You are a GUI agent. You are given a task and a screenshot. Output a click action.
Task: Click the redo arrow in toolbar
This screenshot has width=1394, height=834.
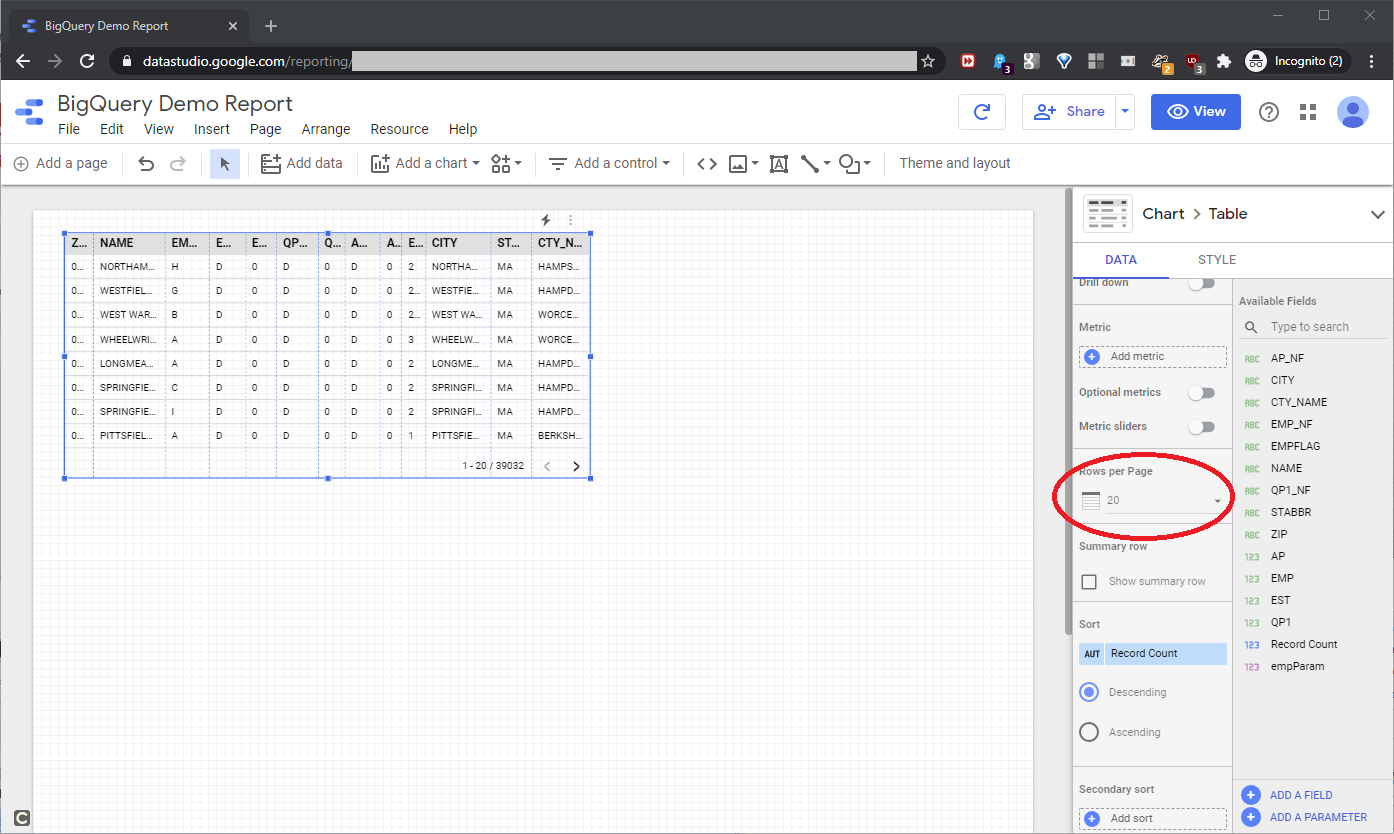tap(178, 163)
